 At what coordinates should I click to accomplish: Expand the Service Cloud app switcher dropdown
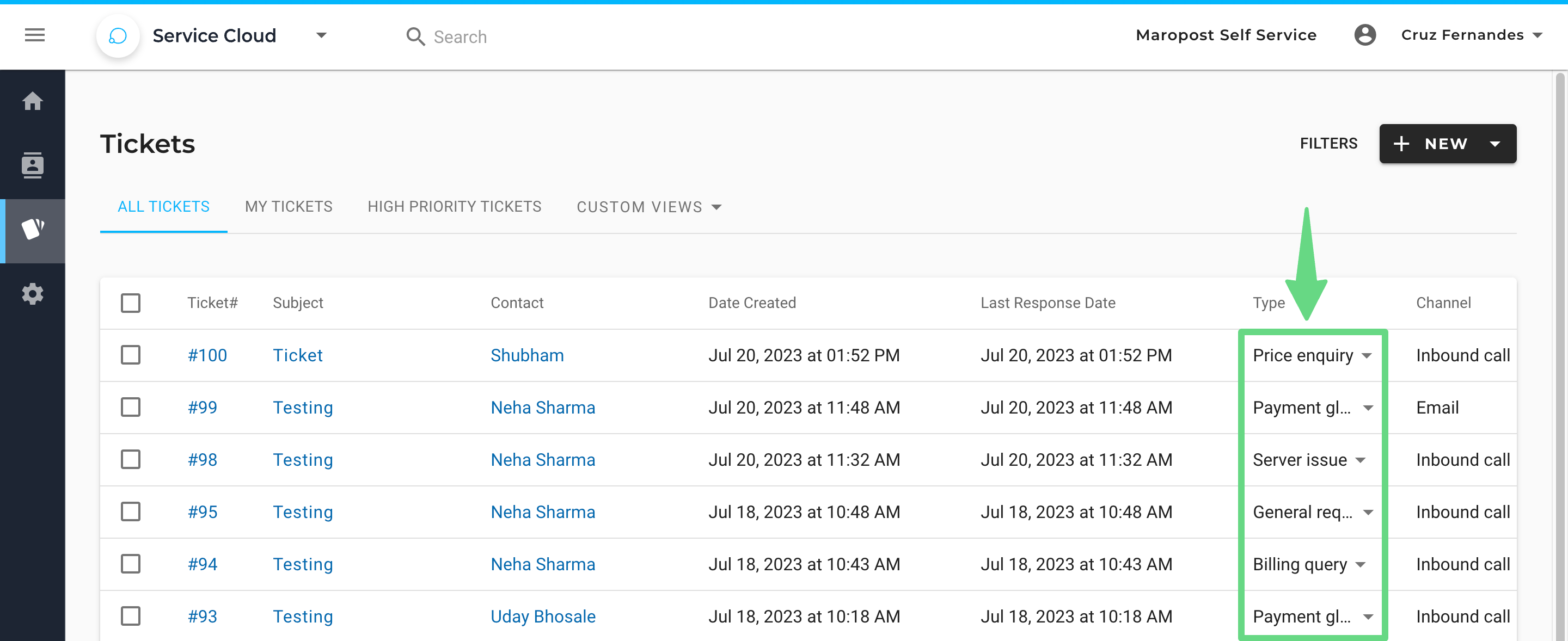pyautogui.click(x=321, y=36)
